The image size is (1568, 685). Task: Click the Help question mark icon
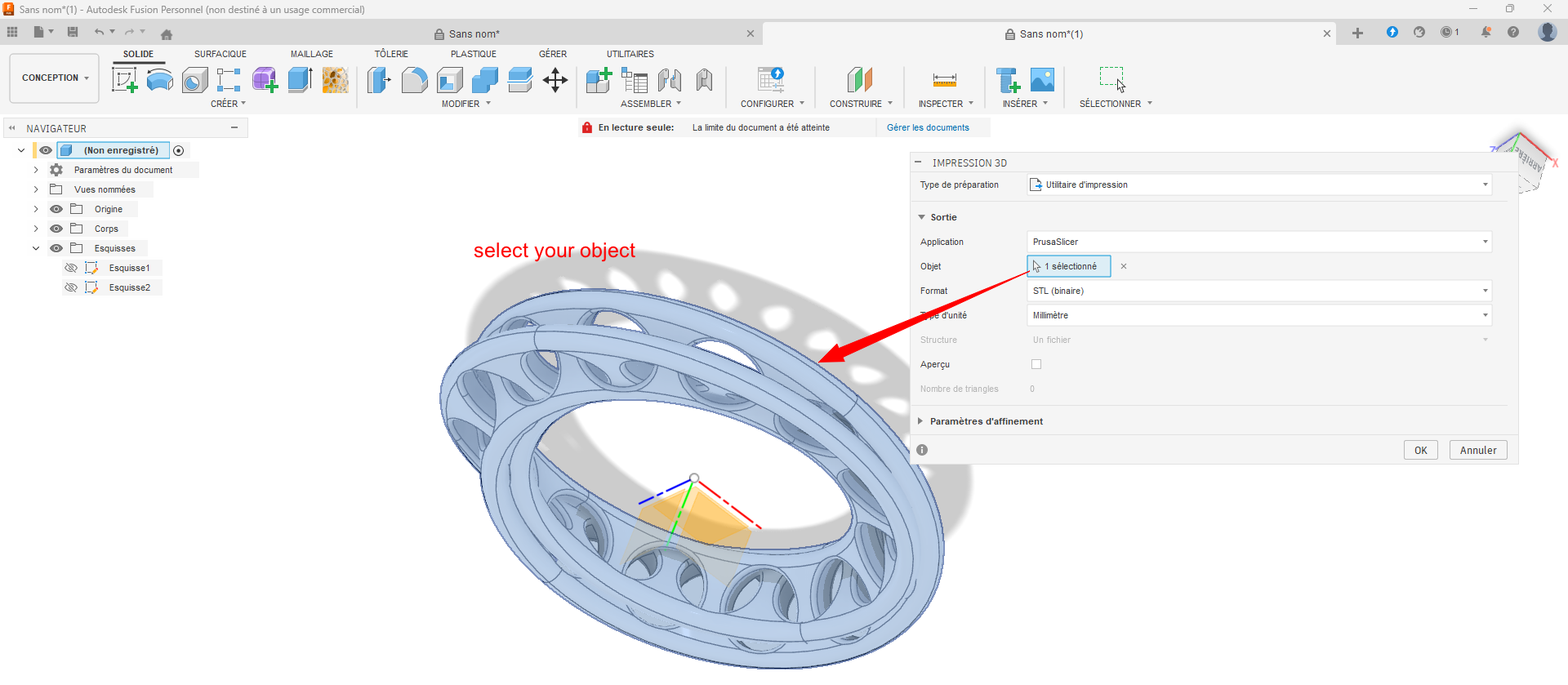pos(1513,32)
